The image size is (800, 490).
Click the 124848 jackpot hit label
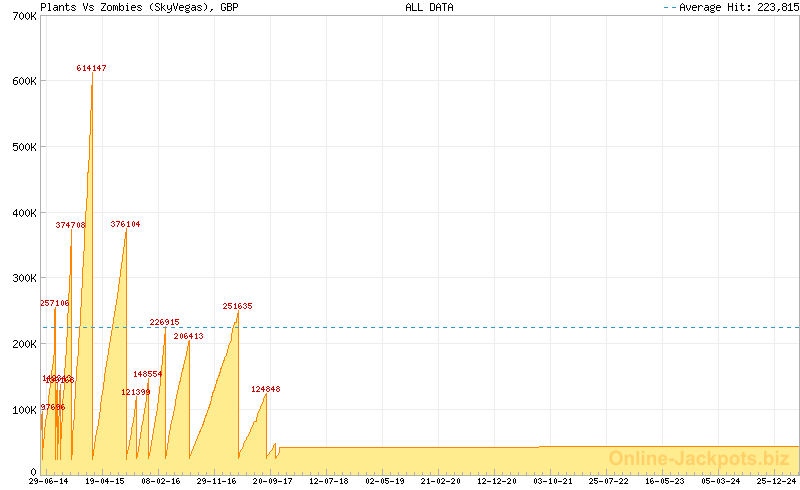[265, 389]
